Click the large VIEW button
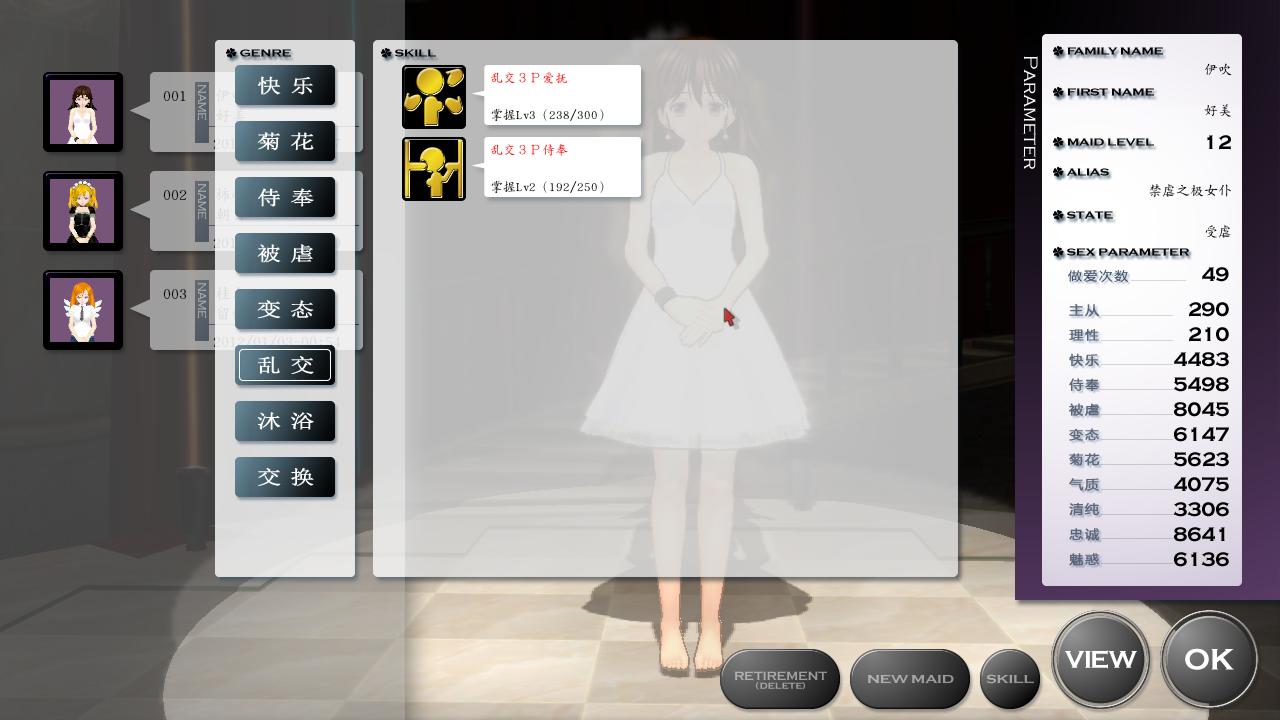Image resolution: width=1280 pixels, height=720 pixels. click(1101, 660)
